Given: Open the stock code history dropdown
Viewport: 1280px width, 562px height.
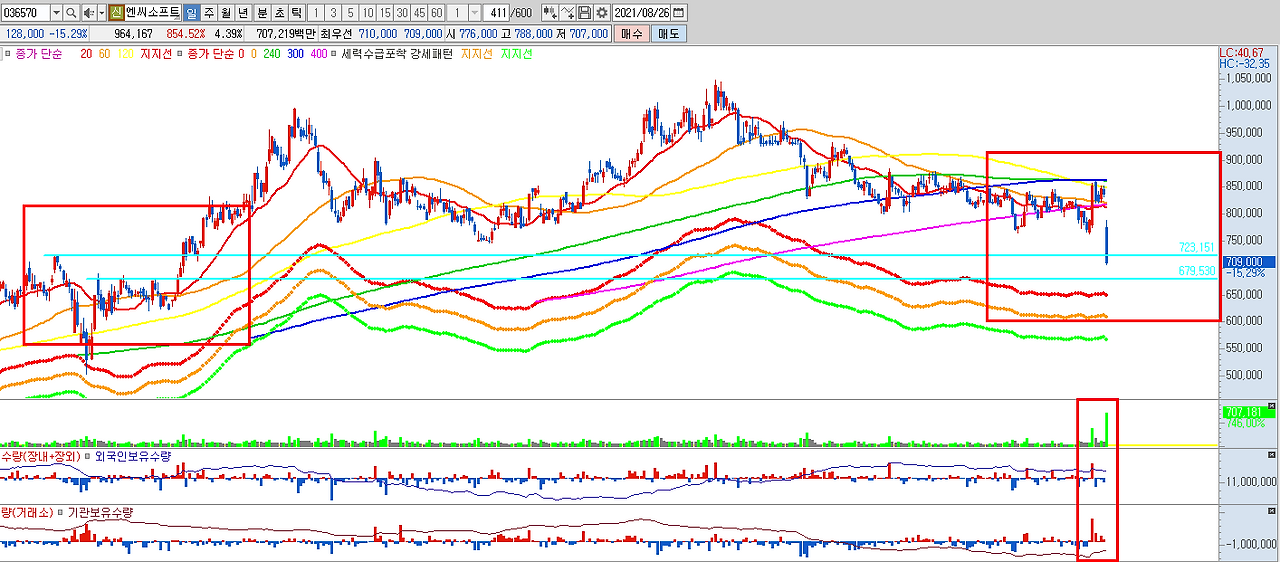Looking at the screenshot, I should pyautogui.click(x=56, y=13).
